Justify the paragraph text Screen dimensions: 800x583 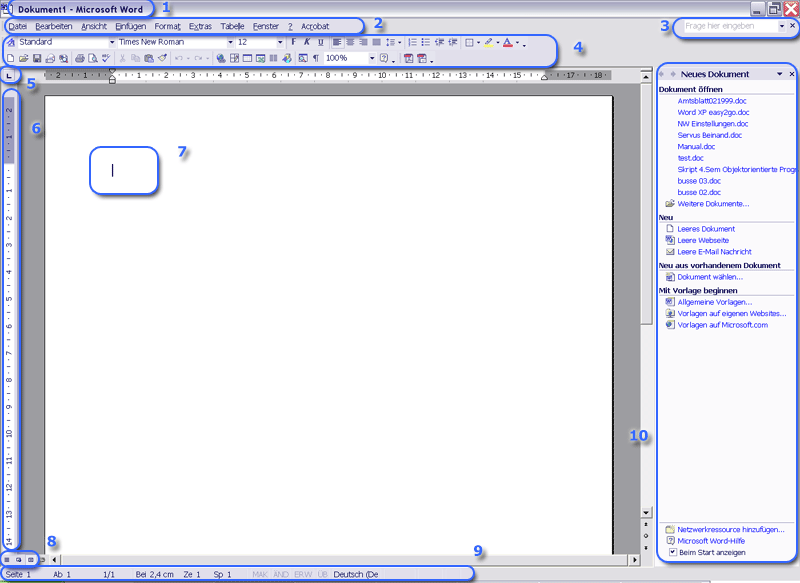pos(377,42)
